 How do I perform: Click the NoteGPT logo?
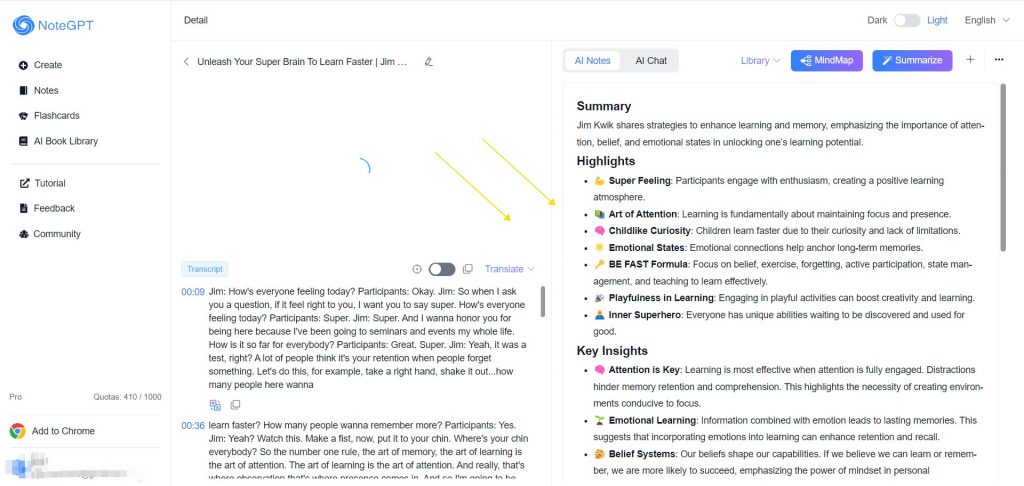point(53,25)
